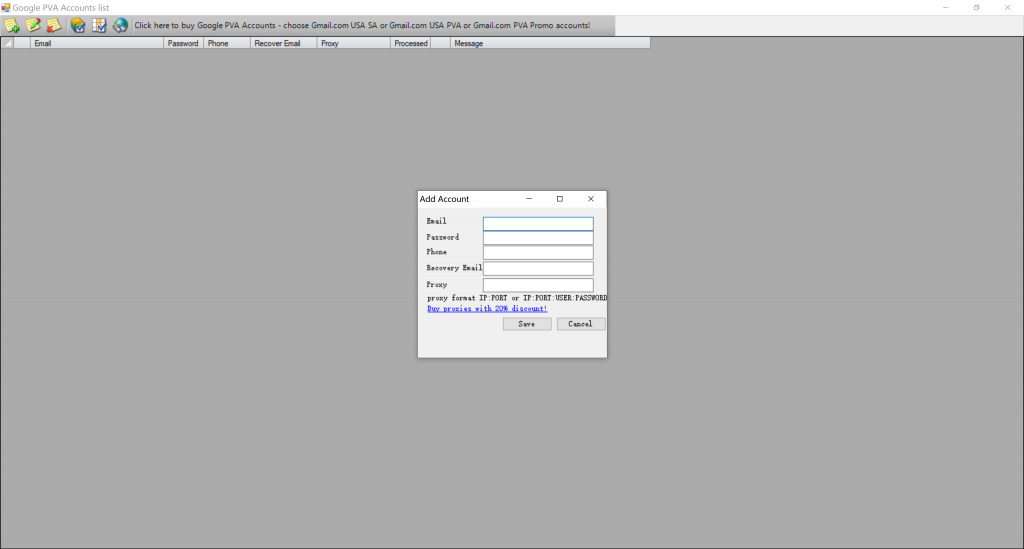Click the globe toolbar icon
The height and width of the screenshot is (549, 1024).
click(120, 25)
